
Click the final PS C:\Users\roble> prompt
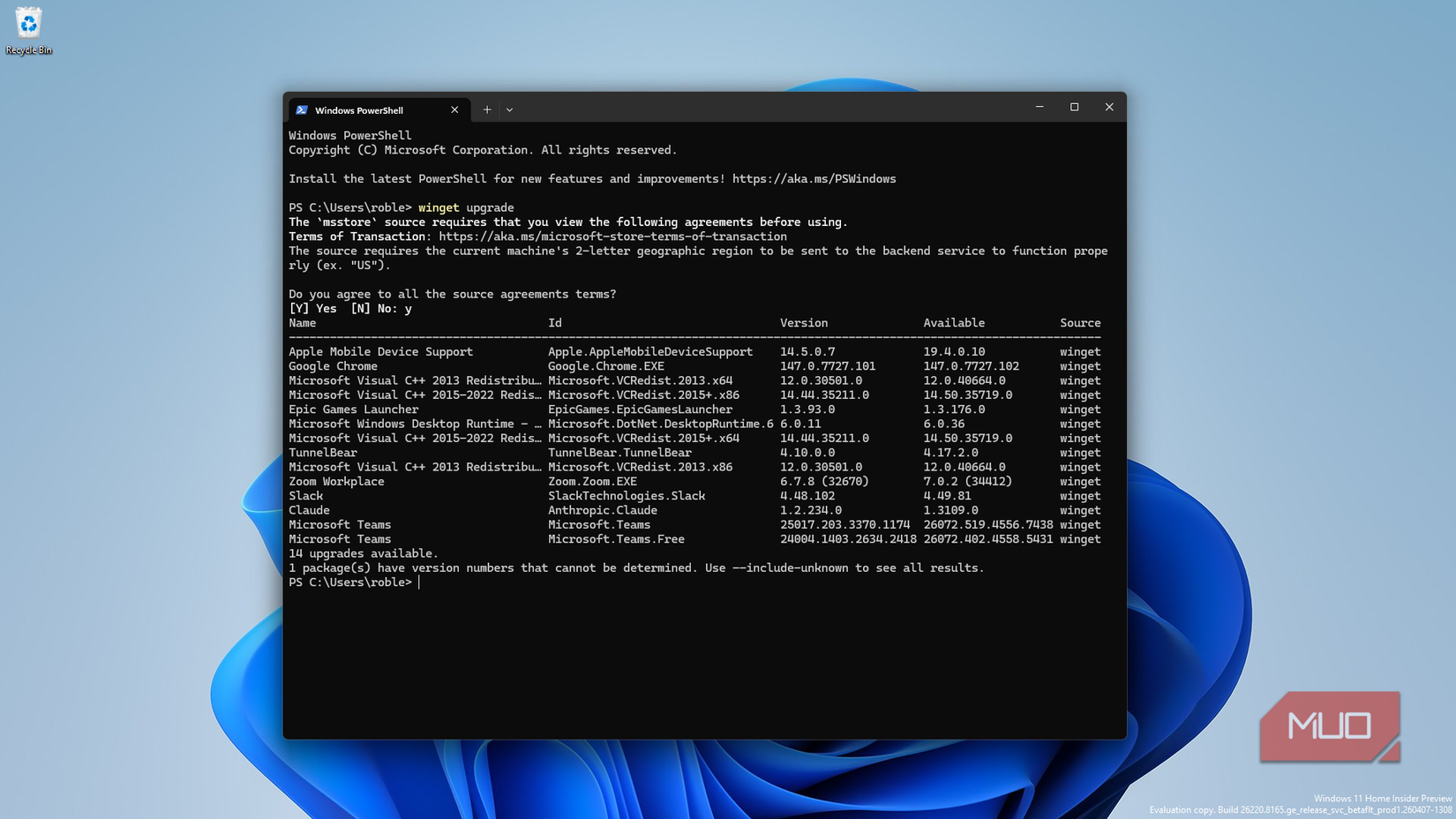pos(350,582)
